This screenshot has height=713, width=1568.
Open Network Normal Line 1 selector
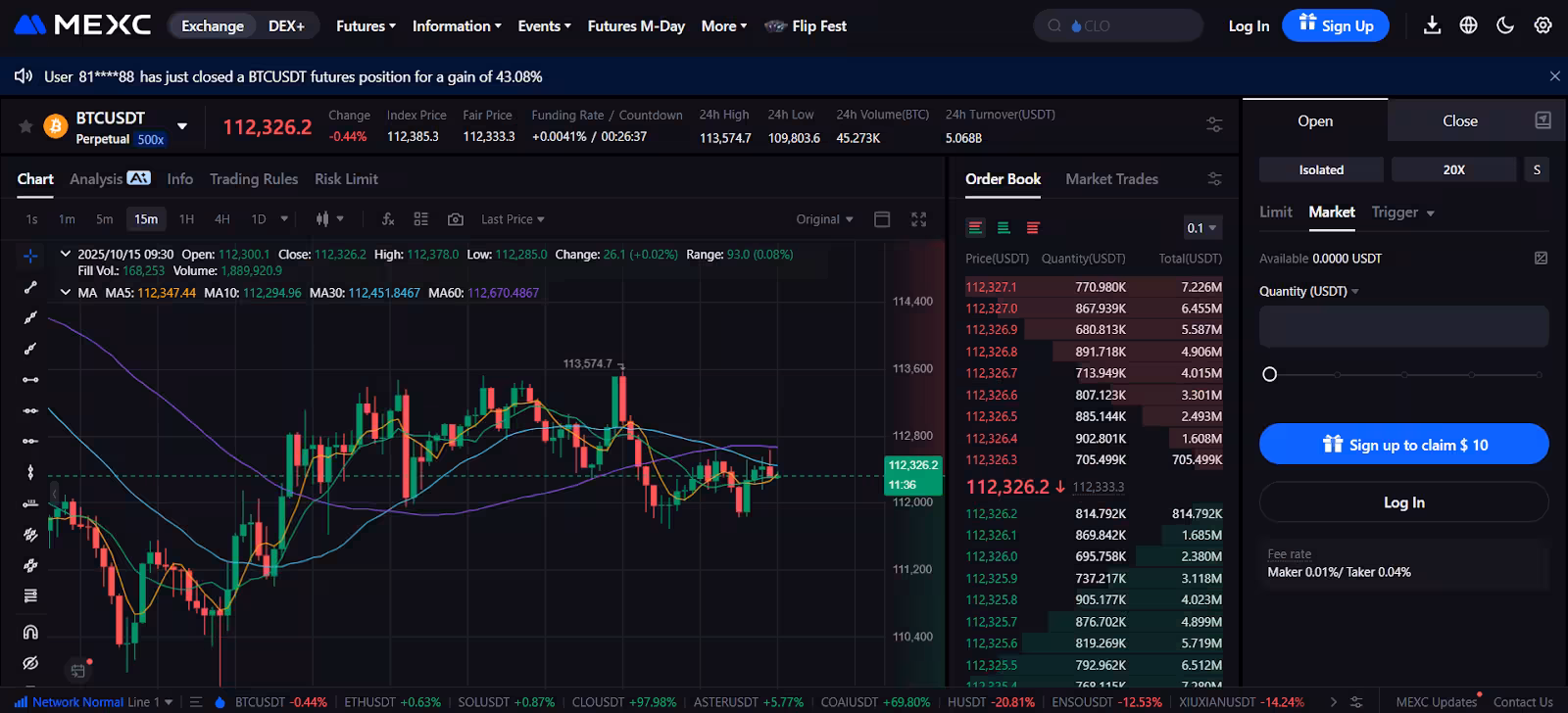(93, 702)
